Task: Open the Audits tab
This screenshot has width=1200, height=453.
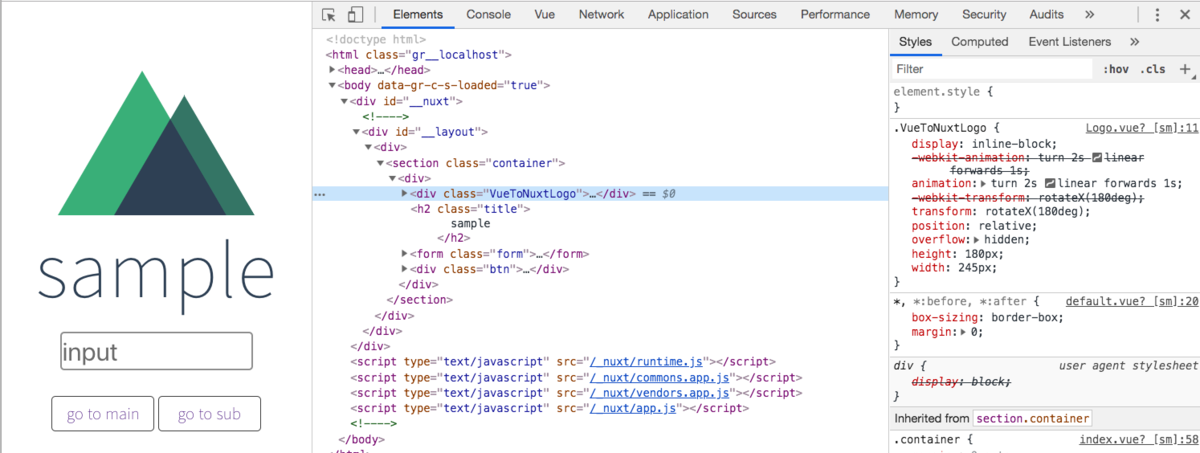Action: [1046, 15]
